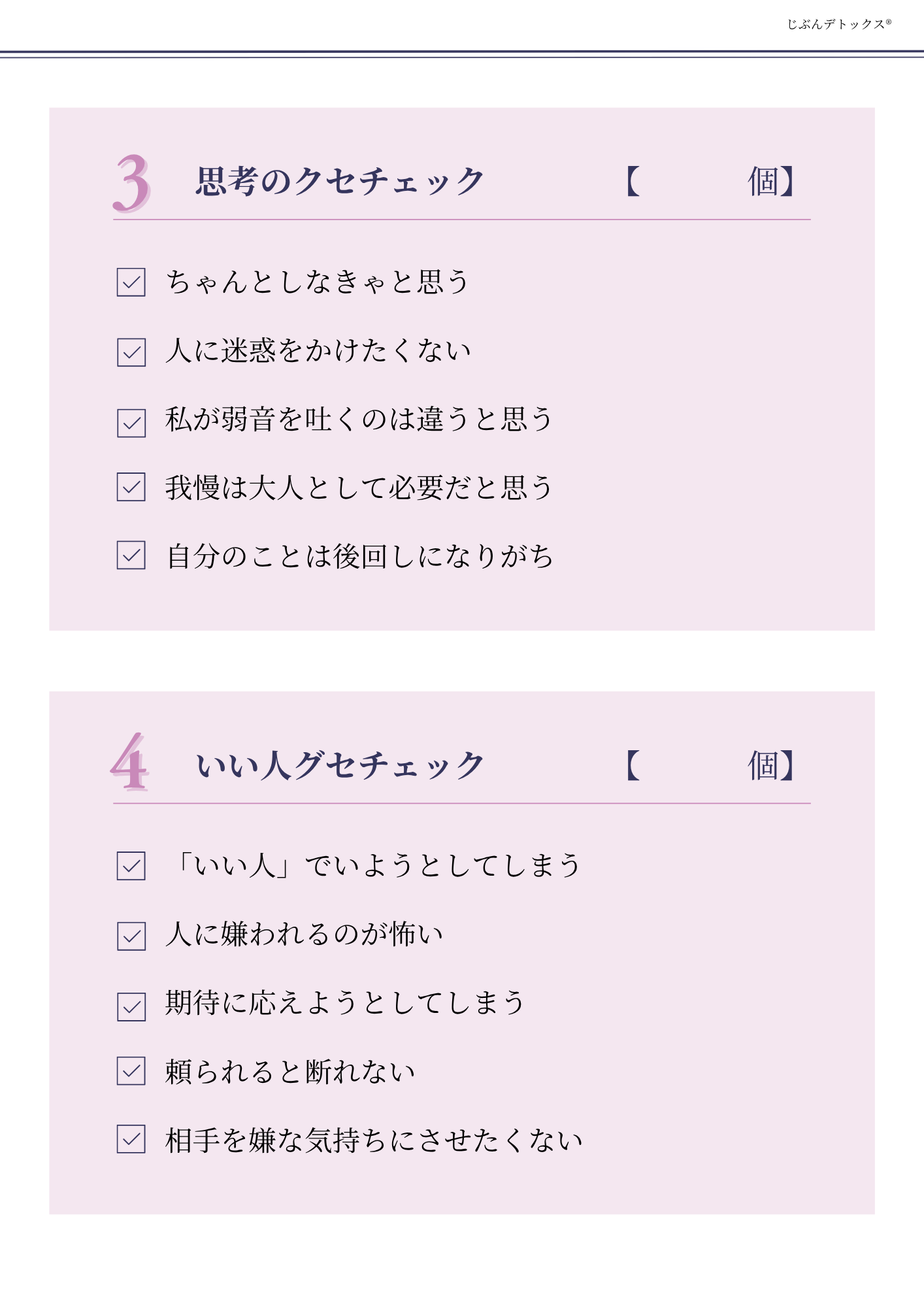Click the 個 count blank for 思考のクセチェック

click(693, 181)
